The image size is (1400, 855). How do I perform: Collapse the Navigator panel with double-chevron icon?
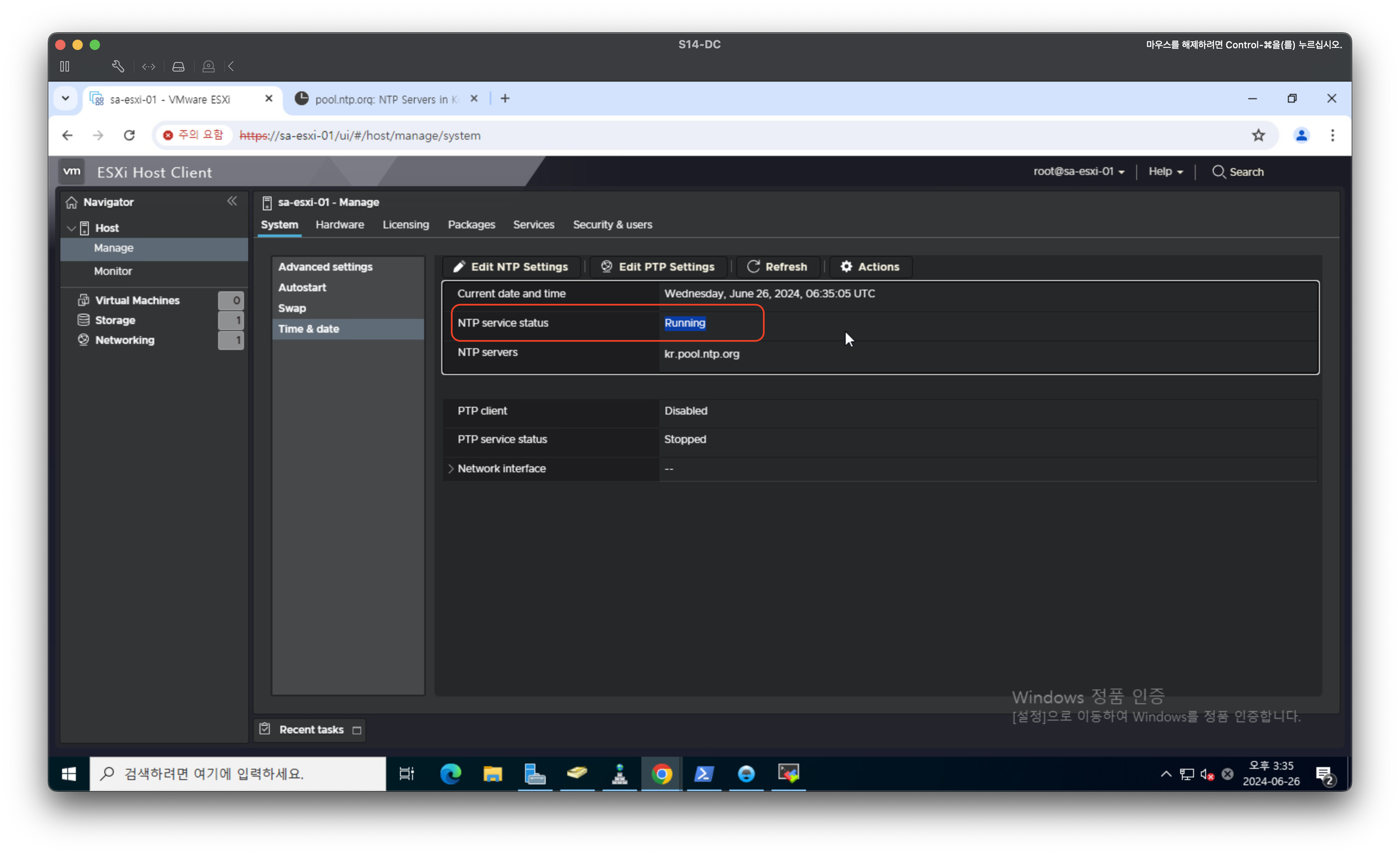click(x=232, y=201)
